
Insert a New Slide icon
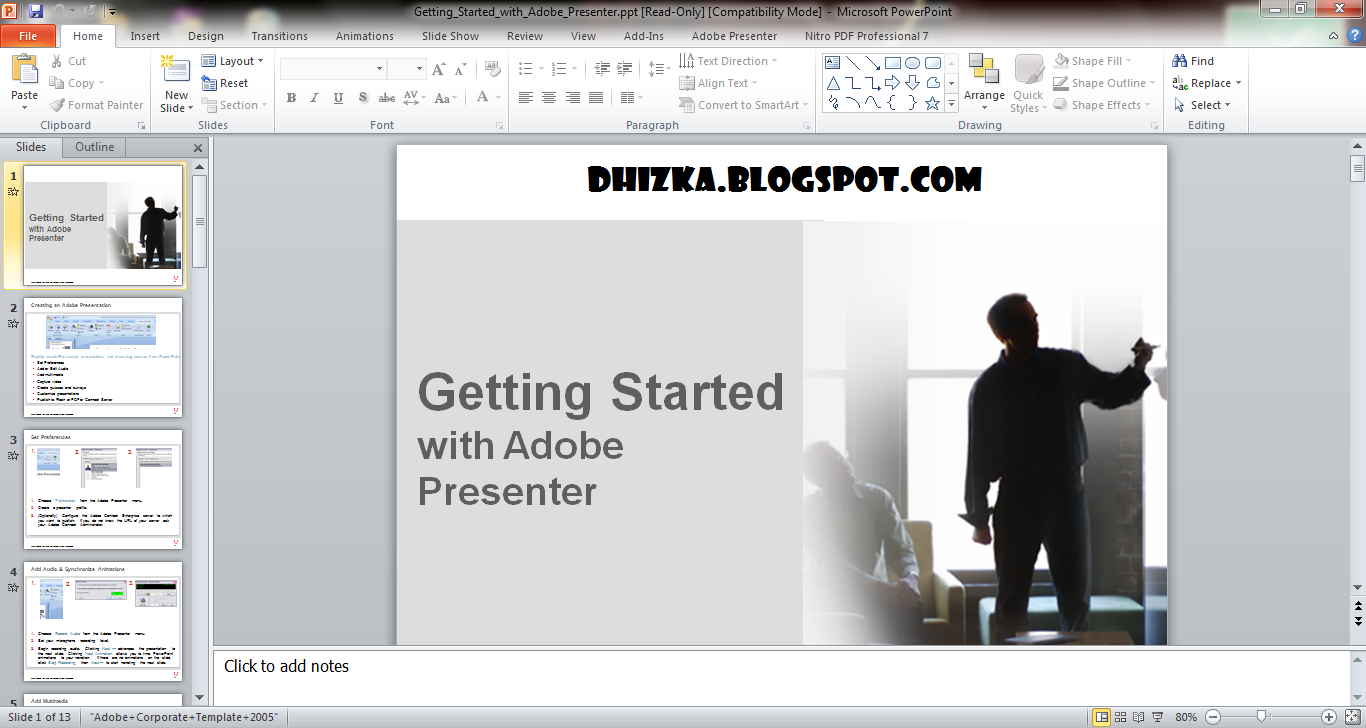tap(176, 68)
